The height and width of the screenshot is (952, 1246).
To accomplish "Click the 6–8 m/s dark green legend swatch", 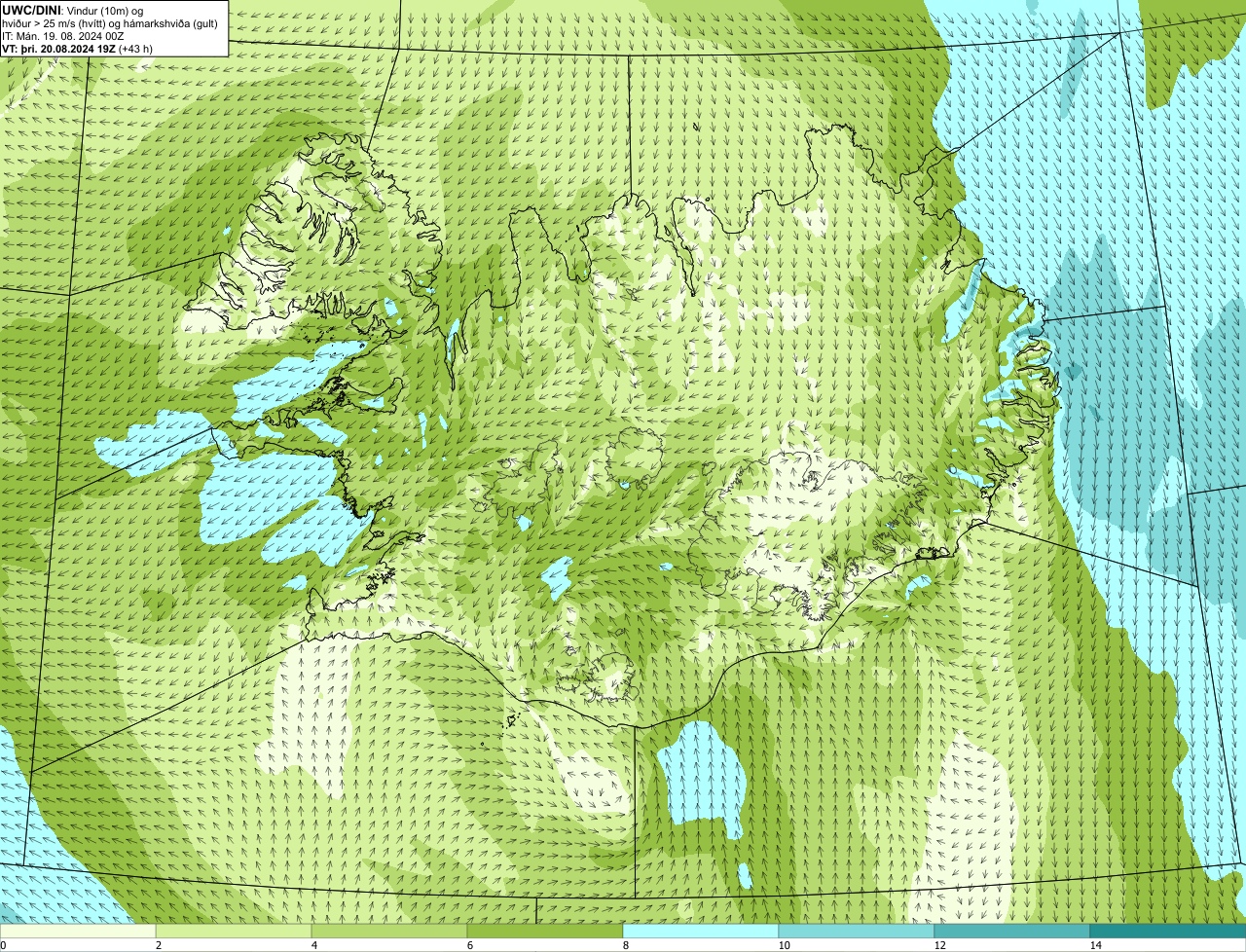I will click(545, 931).
